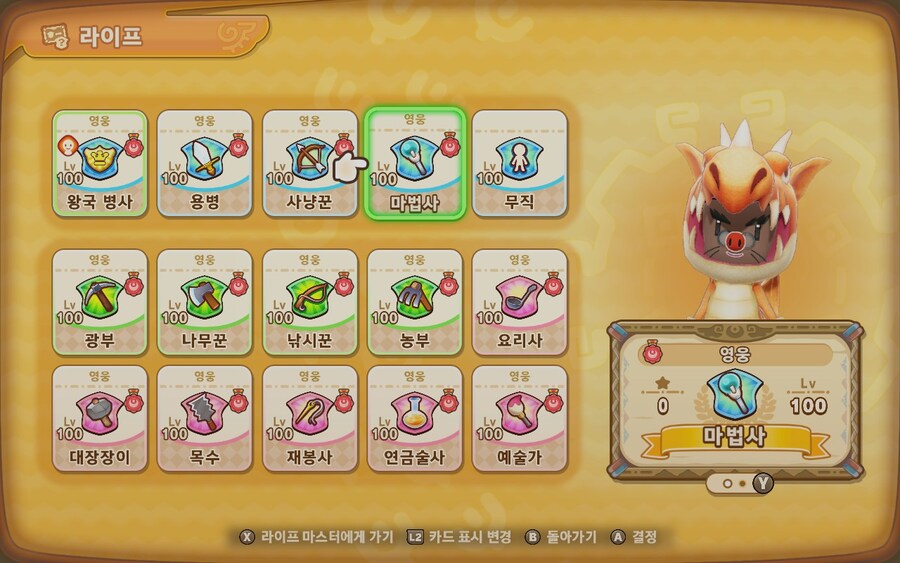Choose the 연금술사 flask life card

pos(414,419)
